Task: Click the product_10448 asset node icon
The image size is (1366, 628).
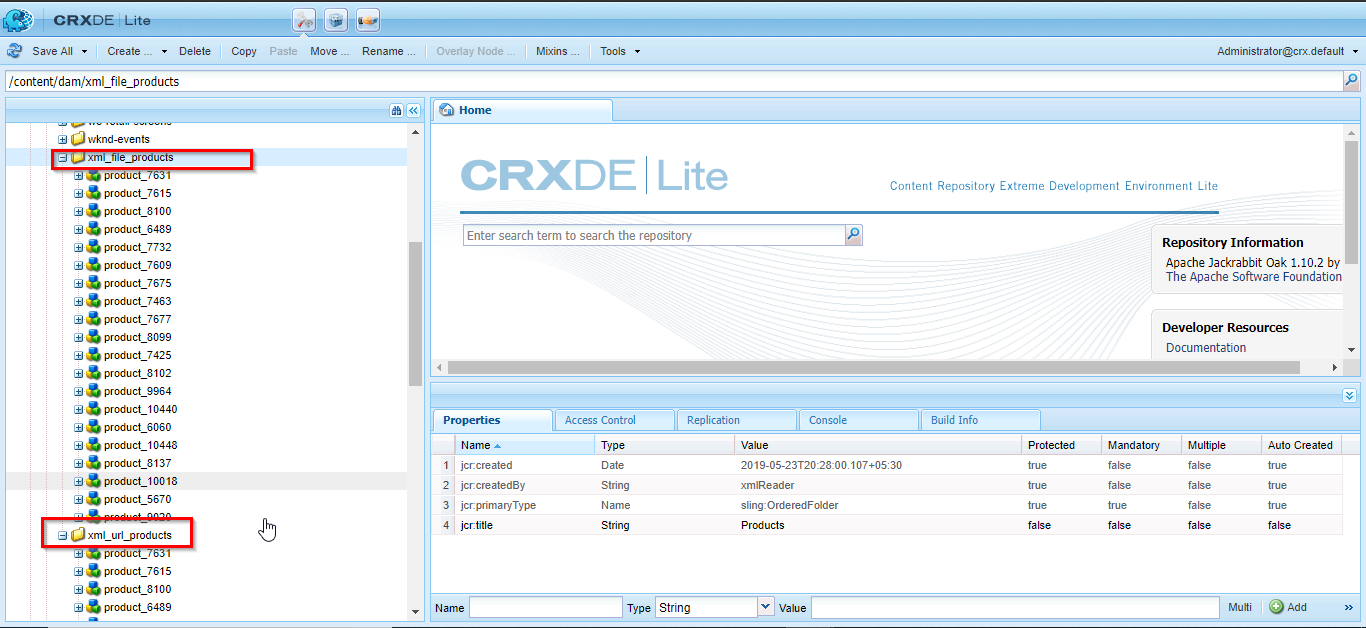Action: coord(94,445)
